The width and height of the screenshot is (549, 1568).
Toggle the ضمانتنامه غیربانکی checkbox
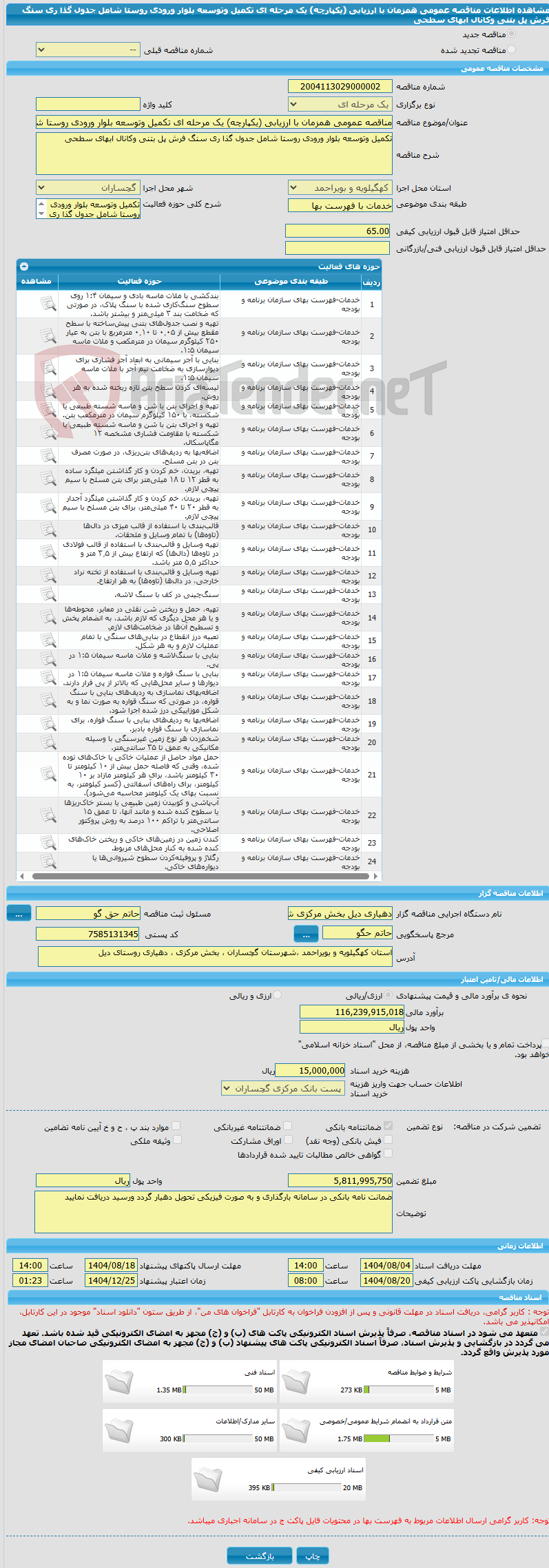coord(288,1126)
